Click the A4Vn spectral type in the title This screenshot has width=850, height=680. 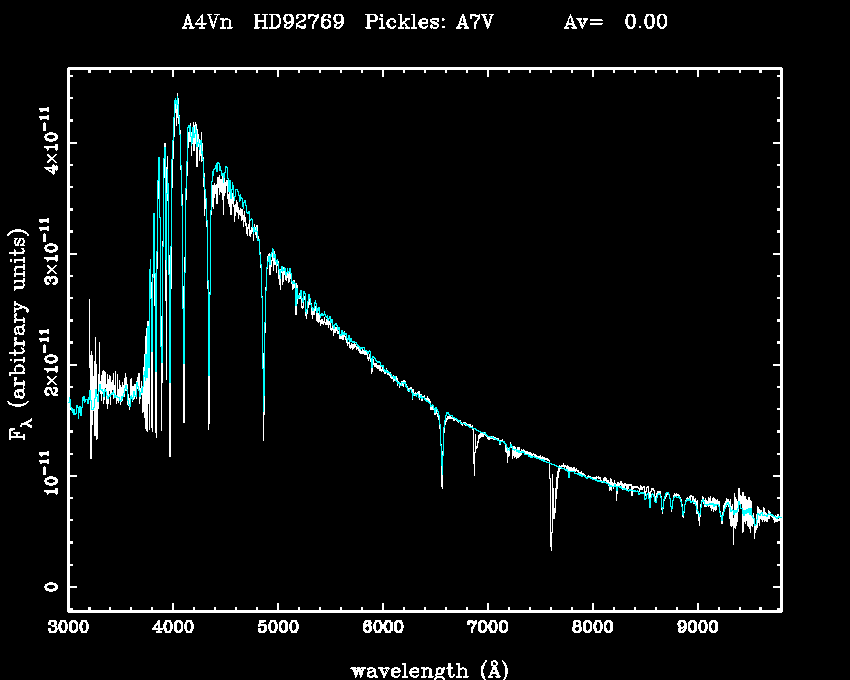point(207,22)
